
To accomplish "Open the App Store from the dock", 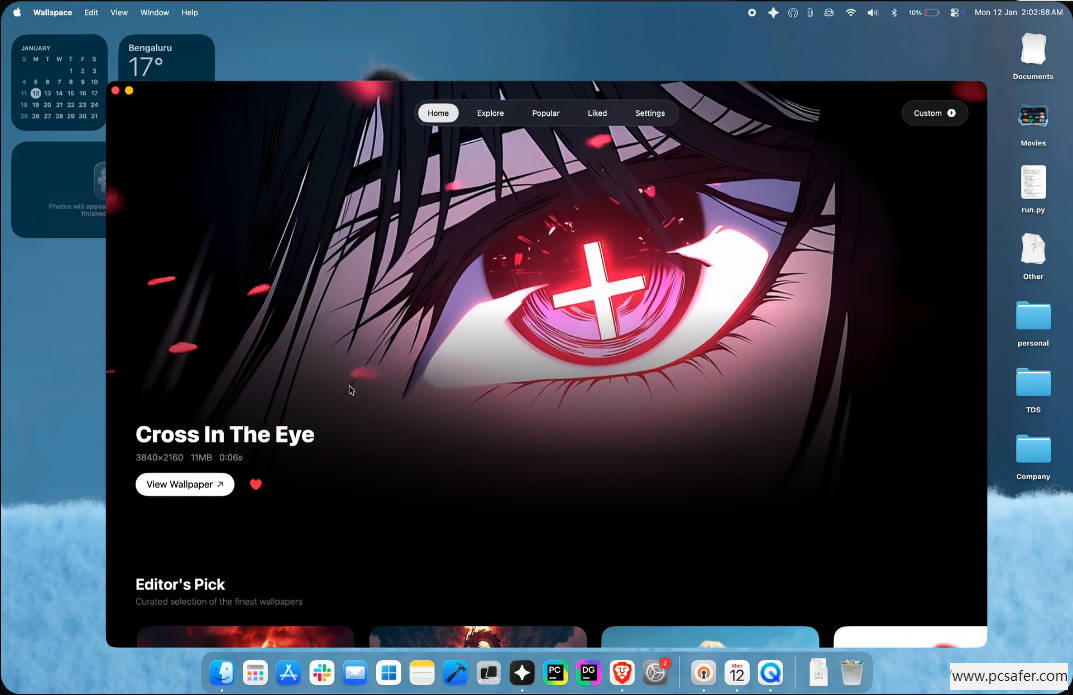I will 288,673.
